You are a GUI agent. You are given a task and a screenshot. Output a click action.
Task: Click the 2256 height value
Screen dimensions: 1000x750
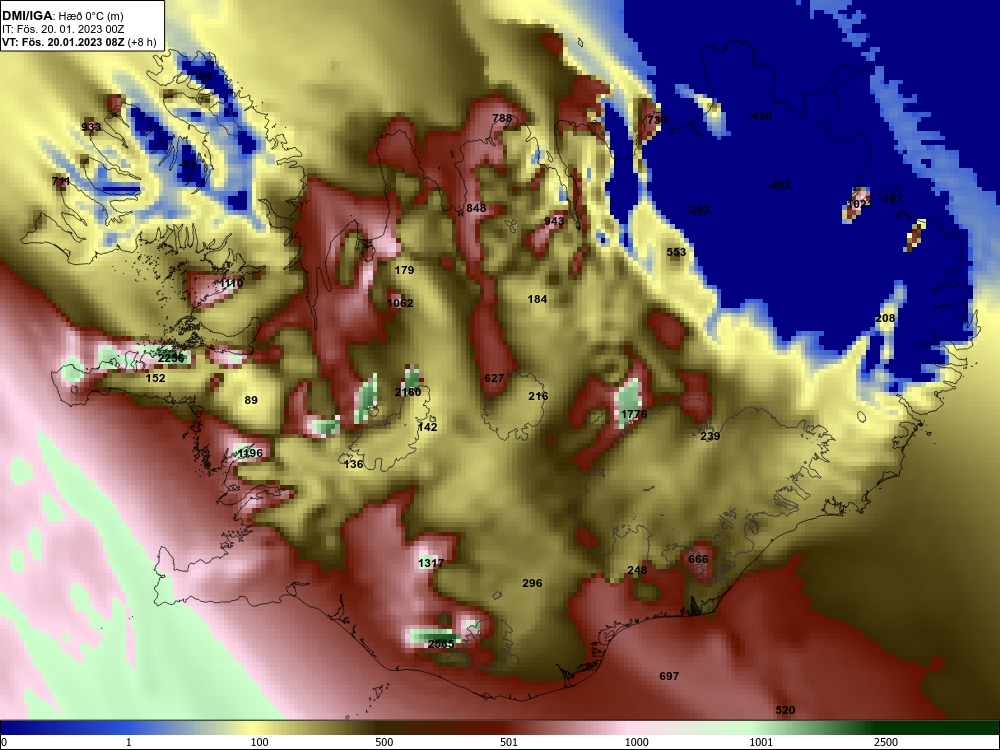[171, 358]
